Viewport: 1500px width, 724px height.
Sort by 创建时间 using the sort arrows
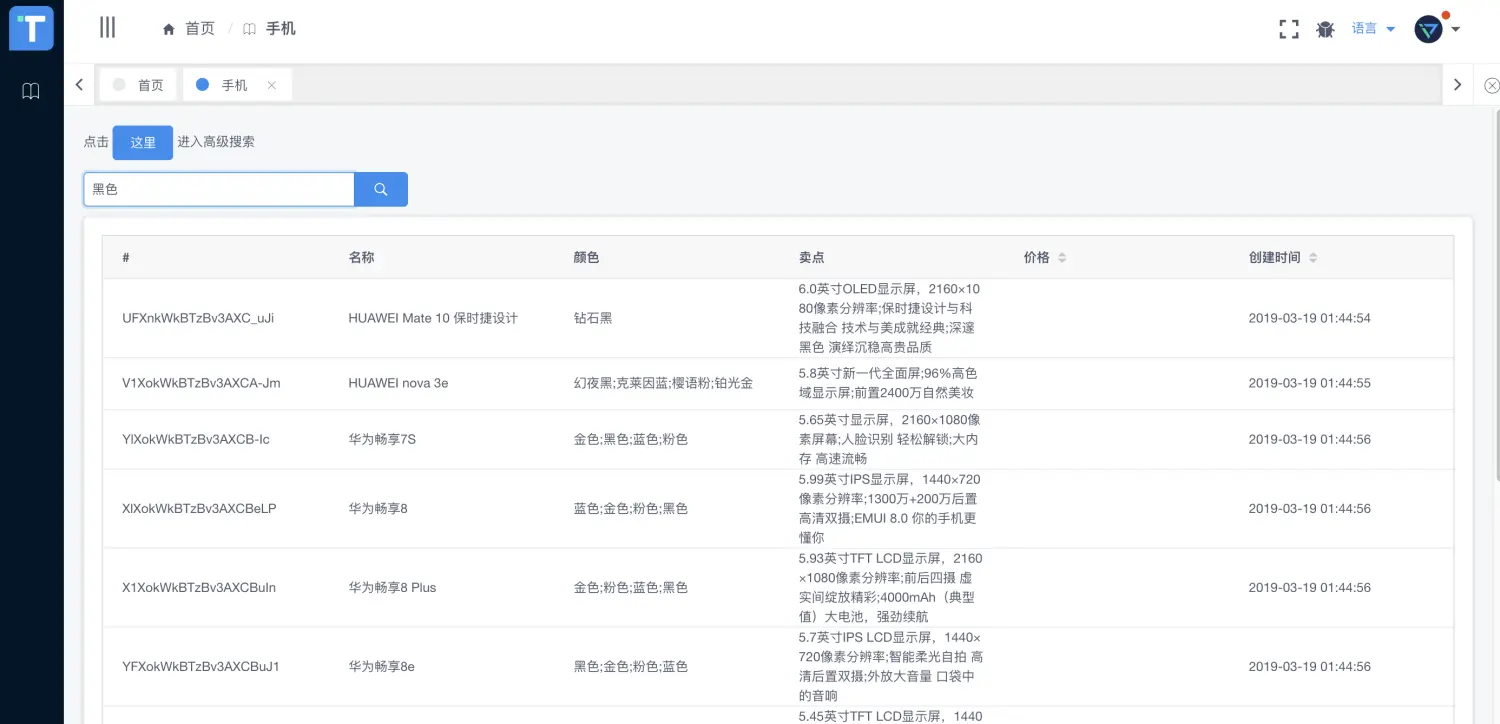pos(1313,258)
